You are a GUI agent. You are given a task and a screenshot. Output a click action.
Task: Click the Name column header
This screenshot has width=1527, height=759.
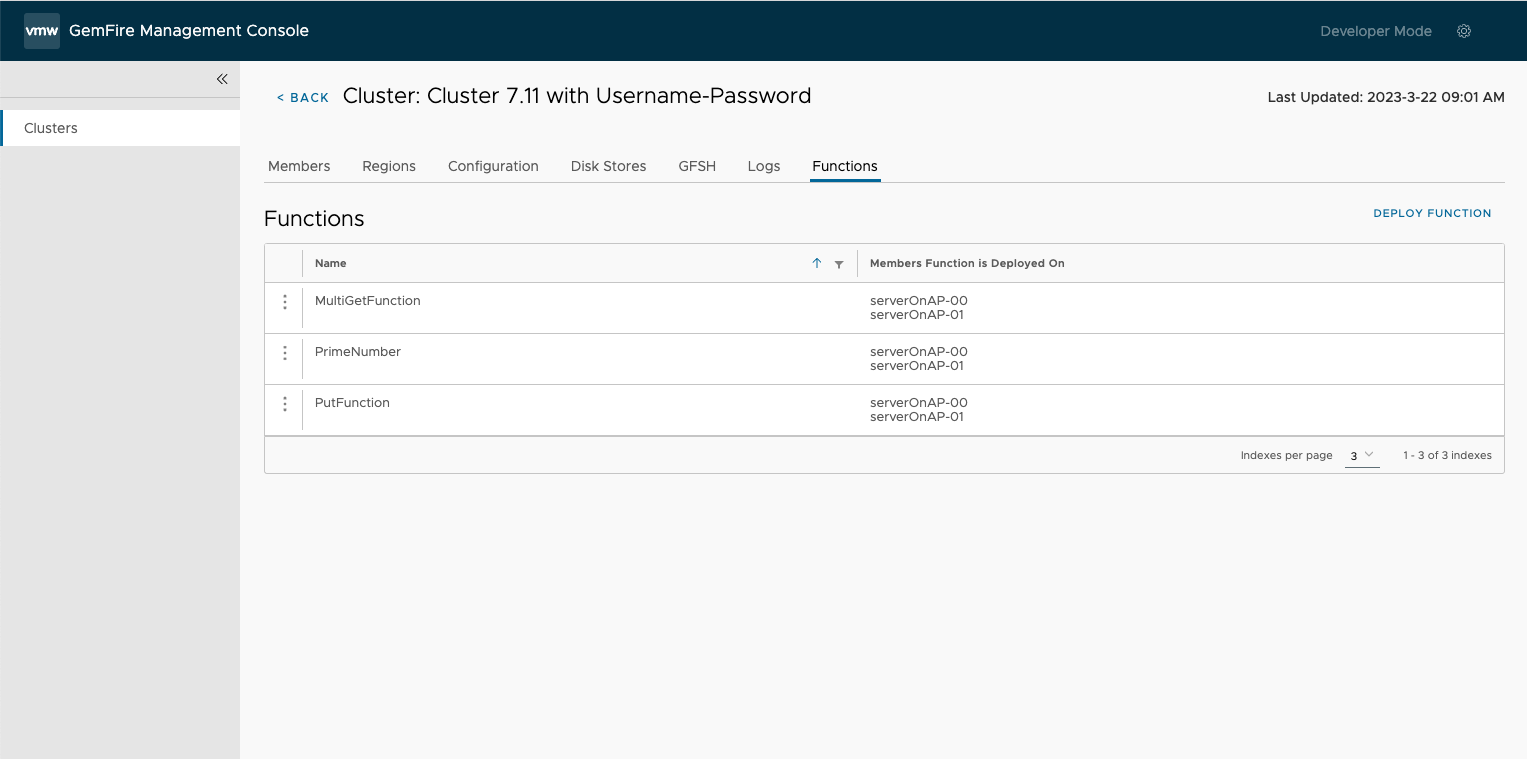[x=331, y=263]
